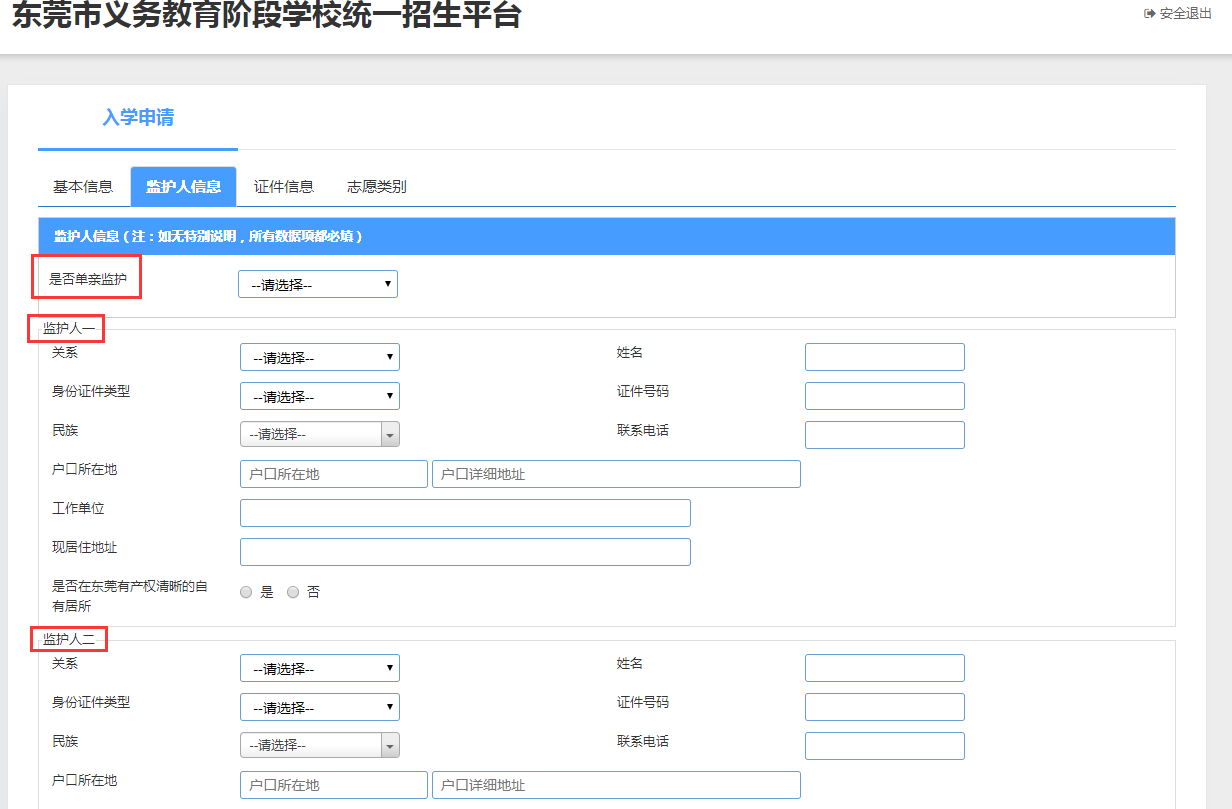Image resolution: width=1232 pixels, height=809 pixels.
Task: Click the 东莞市义务教育阶段学校统一招生平台 title
Action: [266, 14]
